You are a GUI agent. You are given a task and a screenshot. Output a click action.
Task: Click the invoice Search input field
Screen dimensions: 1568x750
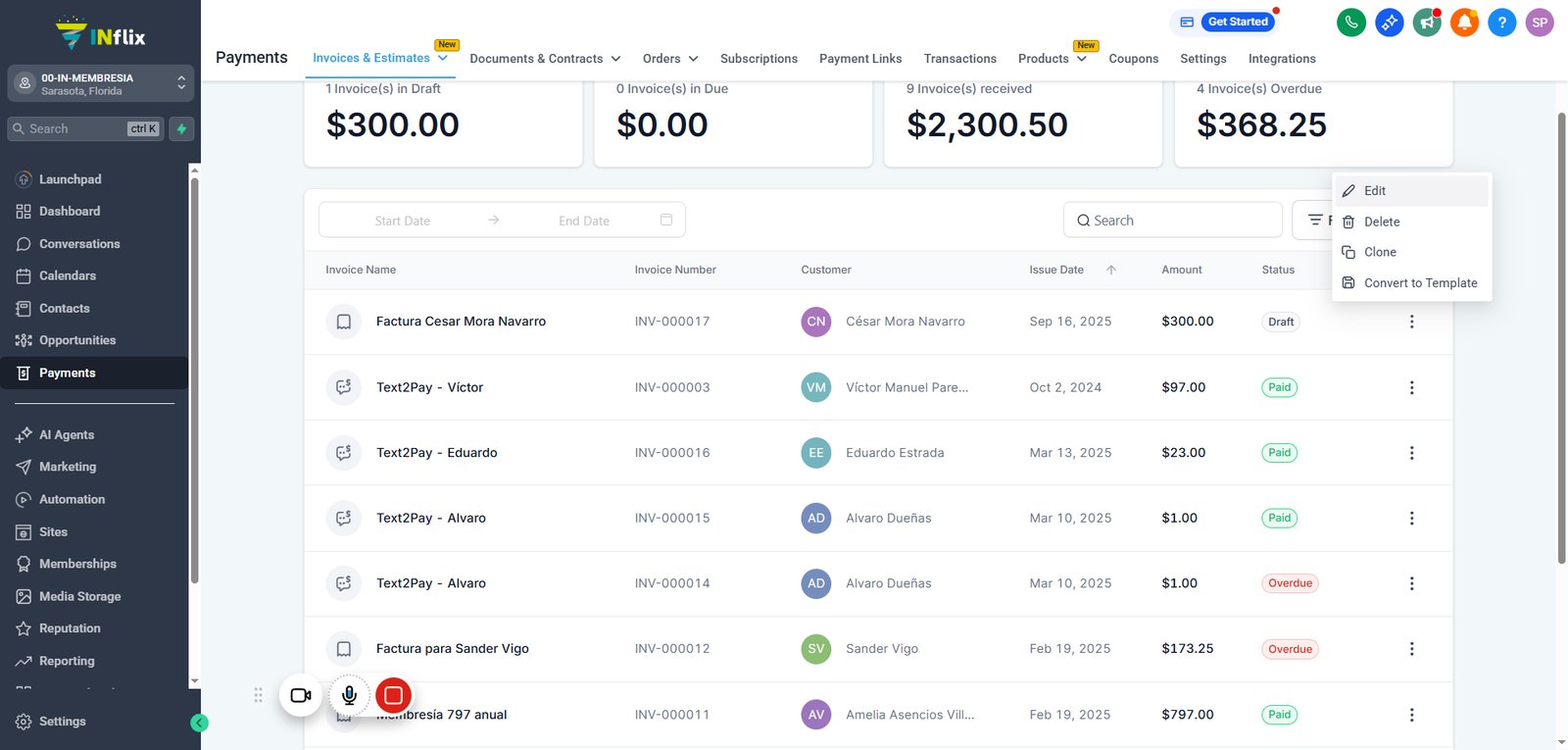coord(1173,220)
